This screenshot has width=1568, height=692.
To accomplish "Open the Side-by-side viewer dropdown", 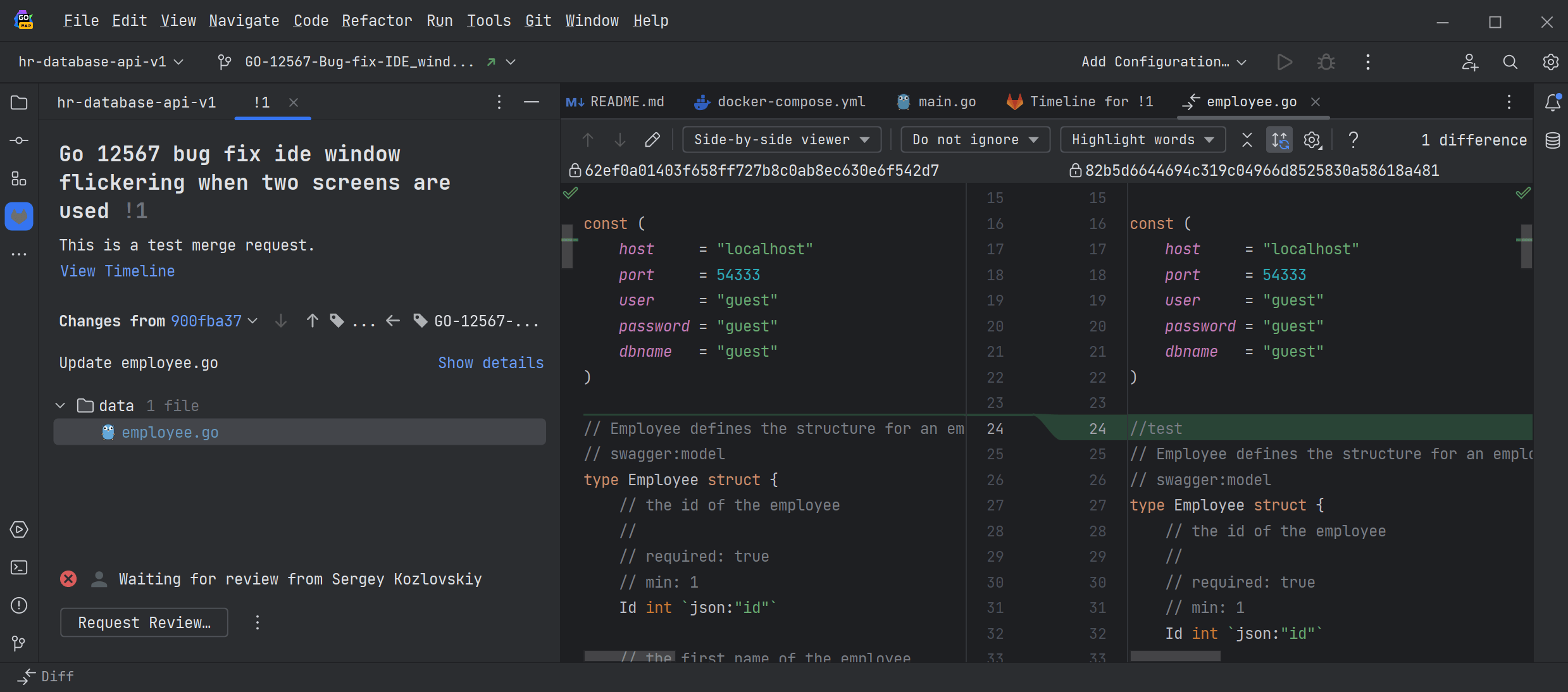I will pos(781,140).
